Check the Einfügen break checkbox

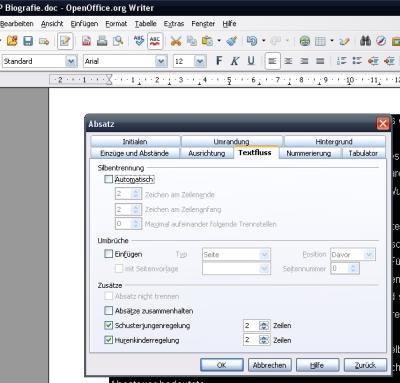pos(109,254)
